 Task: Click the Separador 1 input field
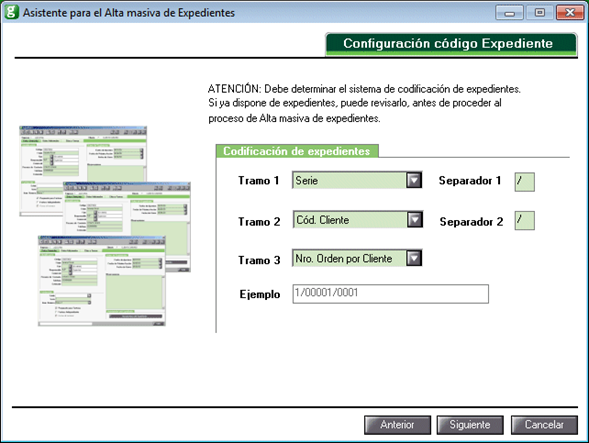click(x=524, y=182)
